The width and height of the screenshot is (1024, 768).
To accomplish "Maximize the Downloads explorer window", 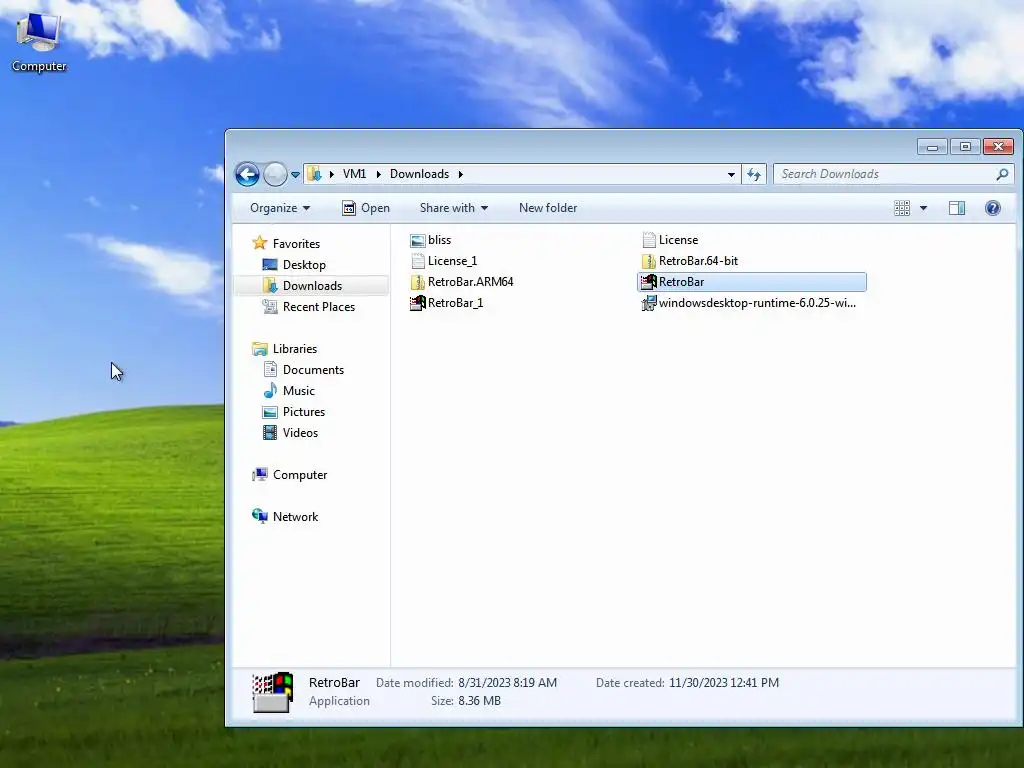I will click(x=965, y=147).
